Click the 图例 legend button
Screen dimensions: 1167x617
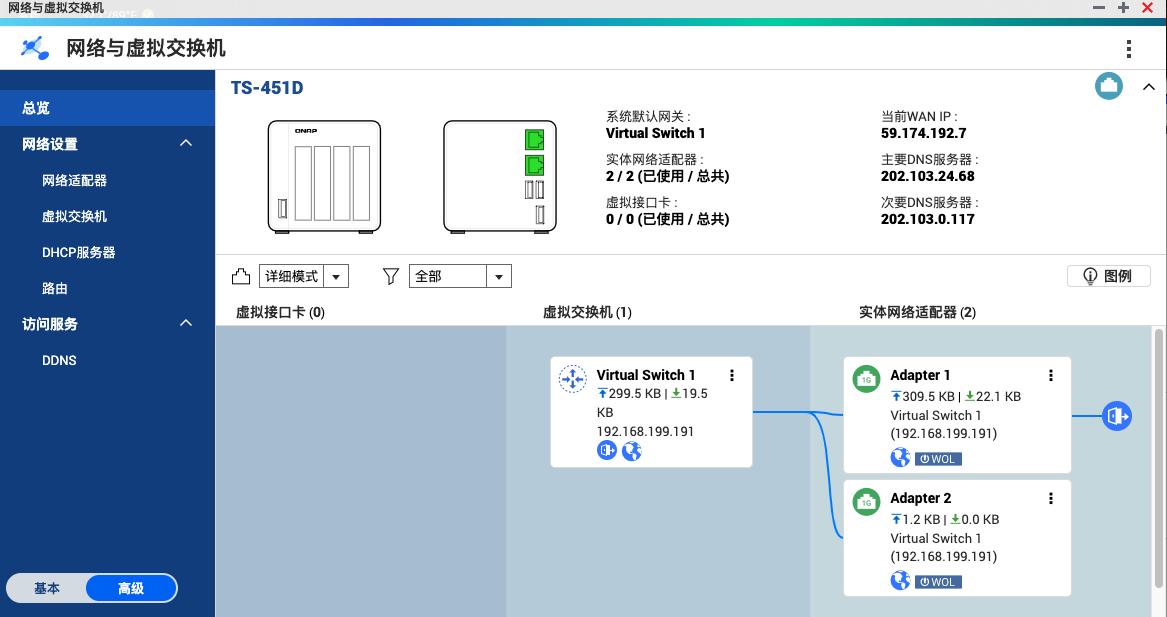(1108, 276)
